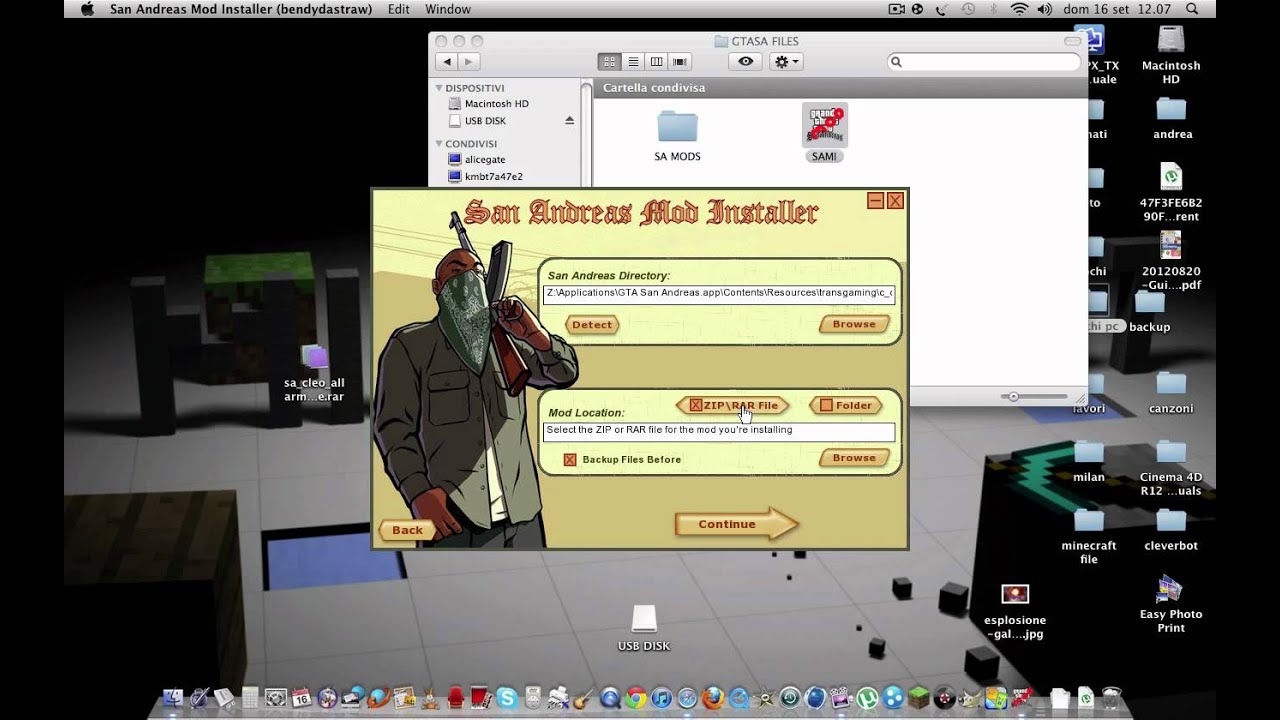Go forward in the Finder window
The height and width of the screenshot is (720, 1280).
coord(468,62)
